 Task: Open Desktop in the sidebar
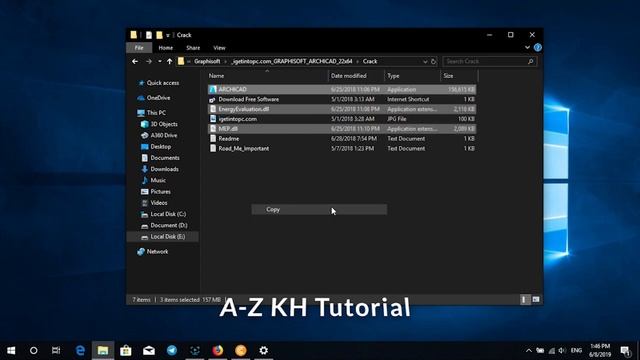pyautogui.click(x=160, y=147)
